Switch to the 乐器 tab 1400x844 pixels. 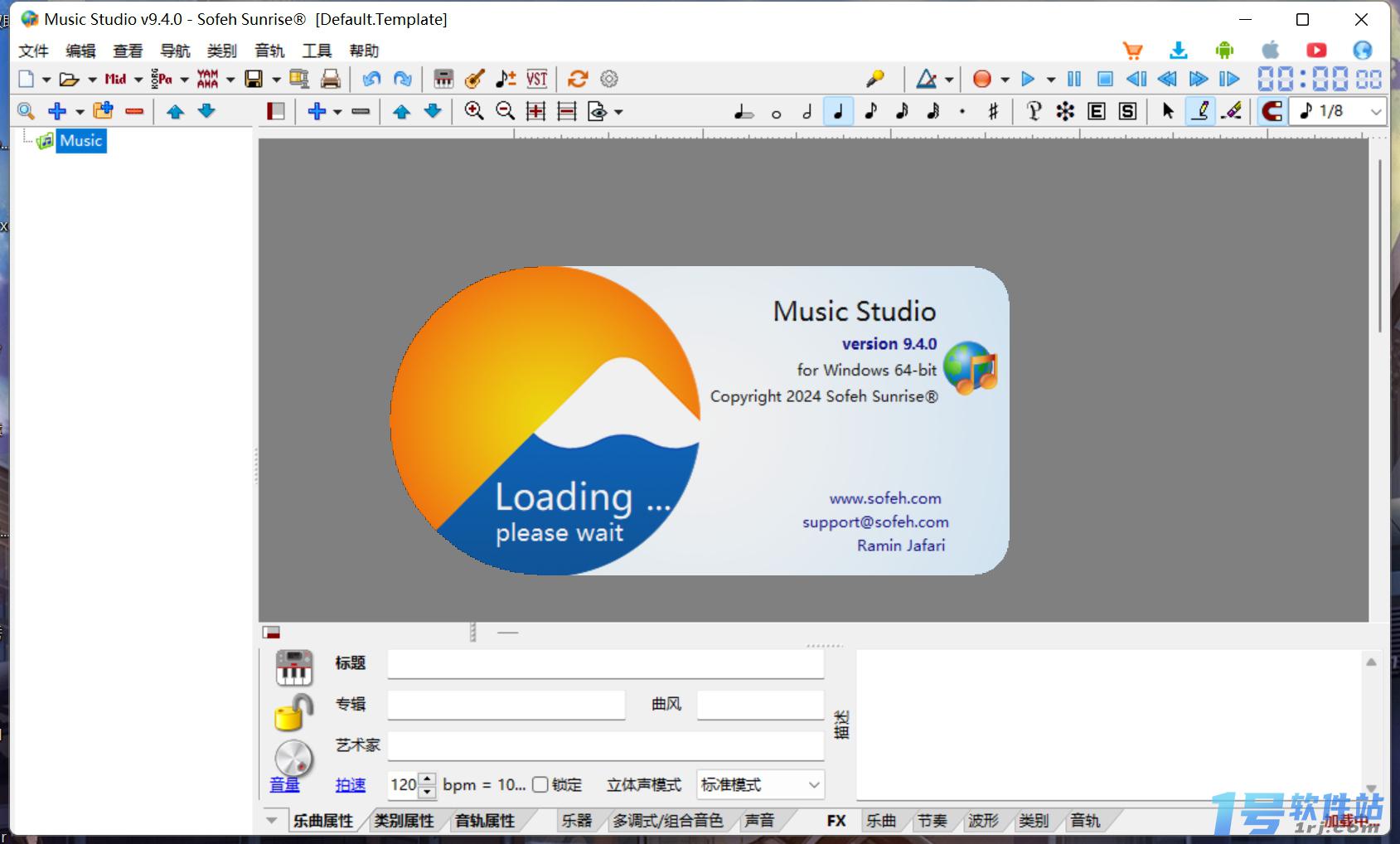(576, 820)
